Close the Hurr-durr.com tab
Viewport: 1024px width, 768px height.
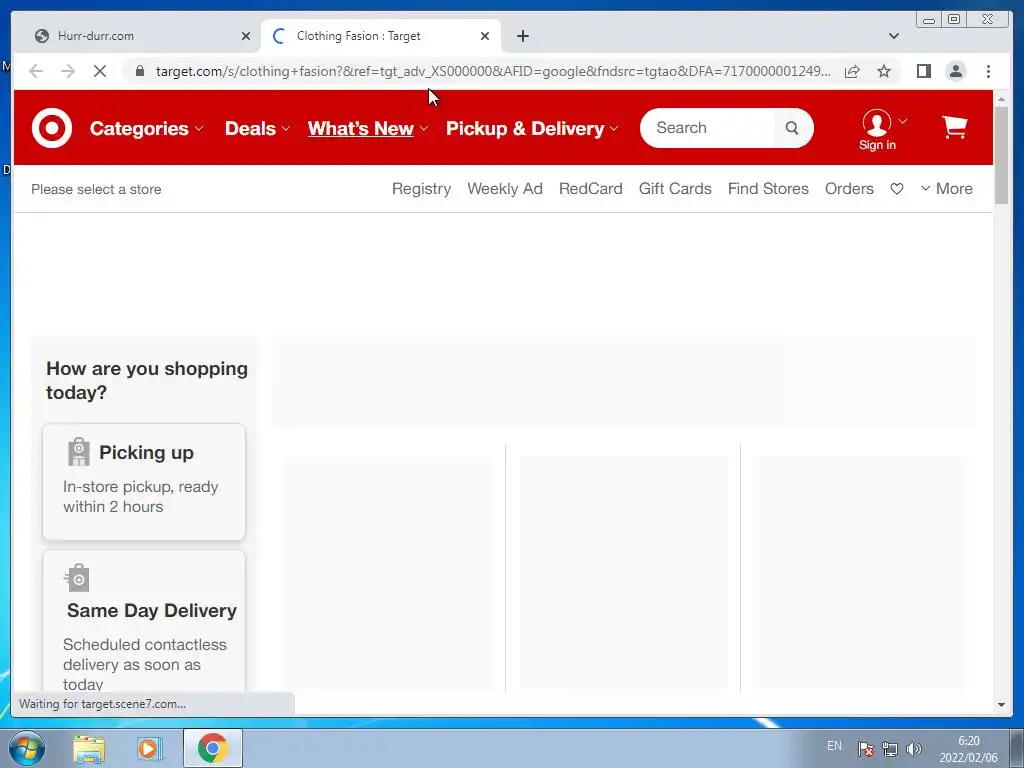pos(246,36)
